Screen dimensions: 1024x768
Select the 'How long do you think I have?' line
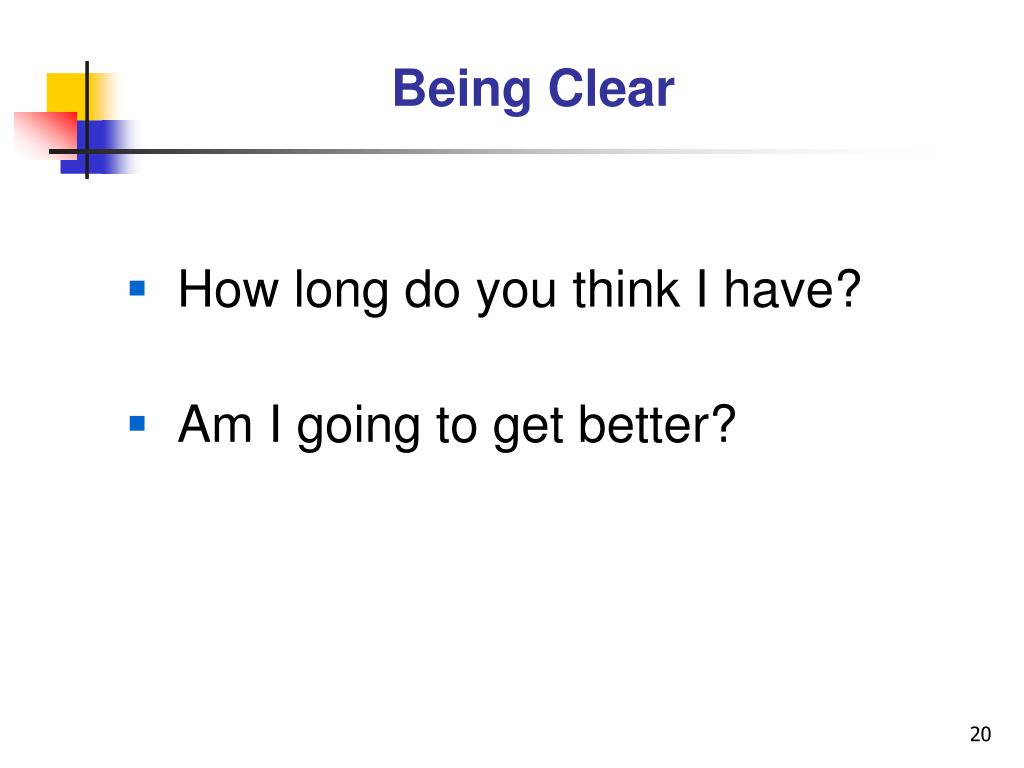[519, 290]
